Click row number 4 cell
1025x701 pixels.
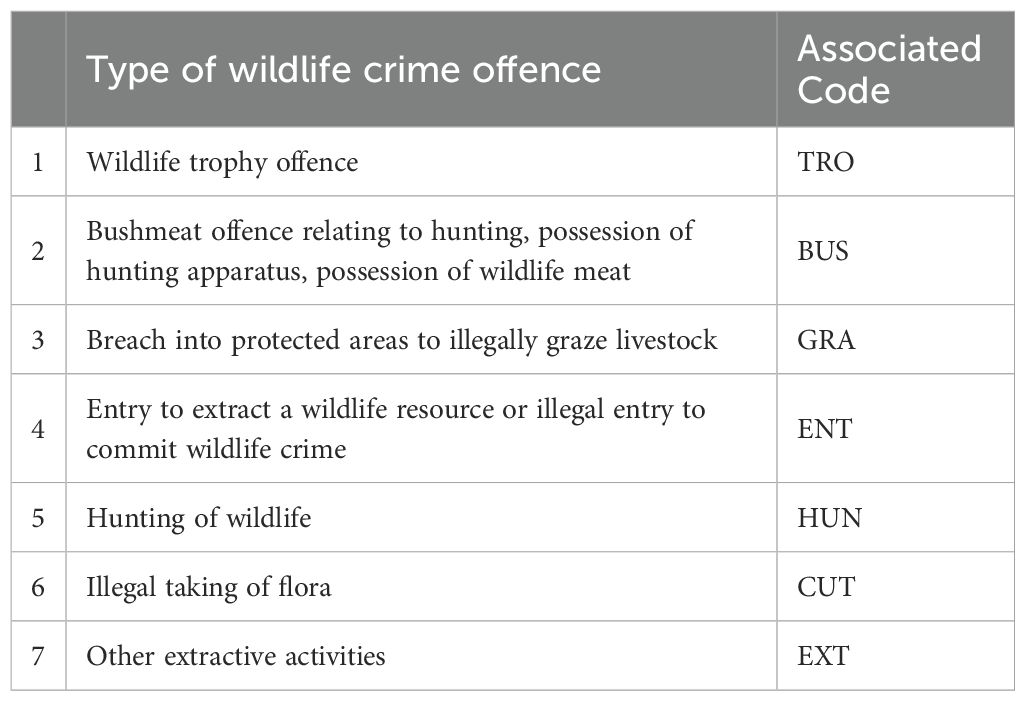pyautogui.click(x=38, y=429)
